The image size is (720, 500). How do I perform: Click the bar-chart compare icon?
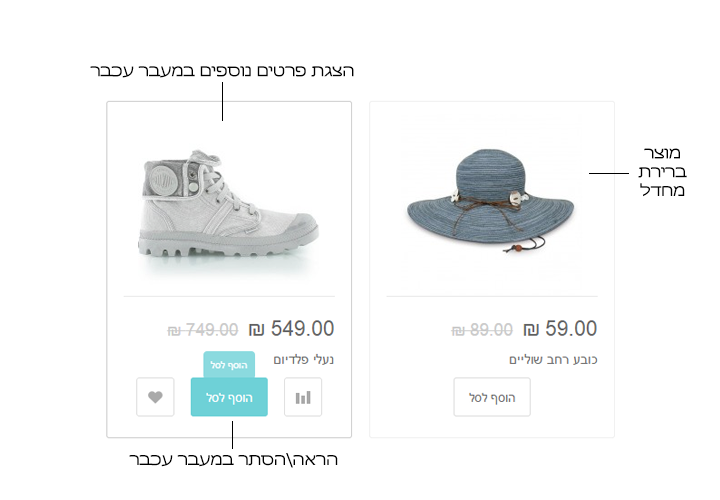(x=303, y=397)
